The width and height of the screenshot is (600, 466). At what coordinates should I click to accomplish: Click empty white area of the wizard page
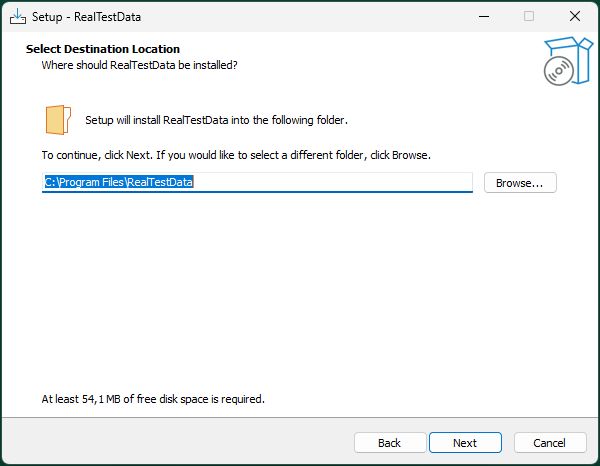pyautogui.click(x=298, y=295)
